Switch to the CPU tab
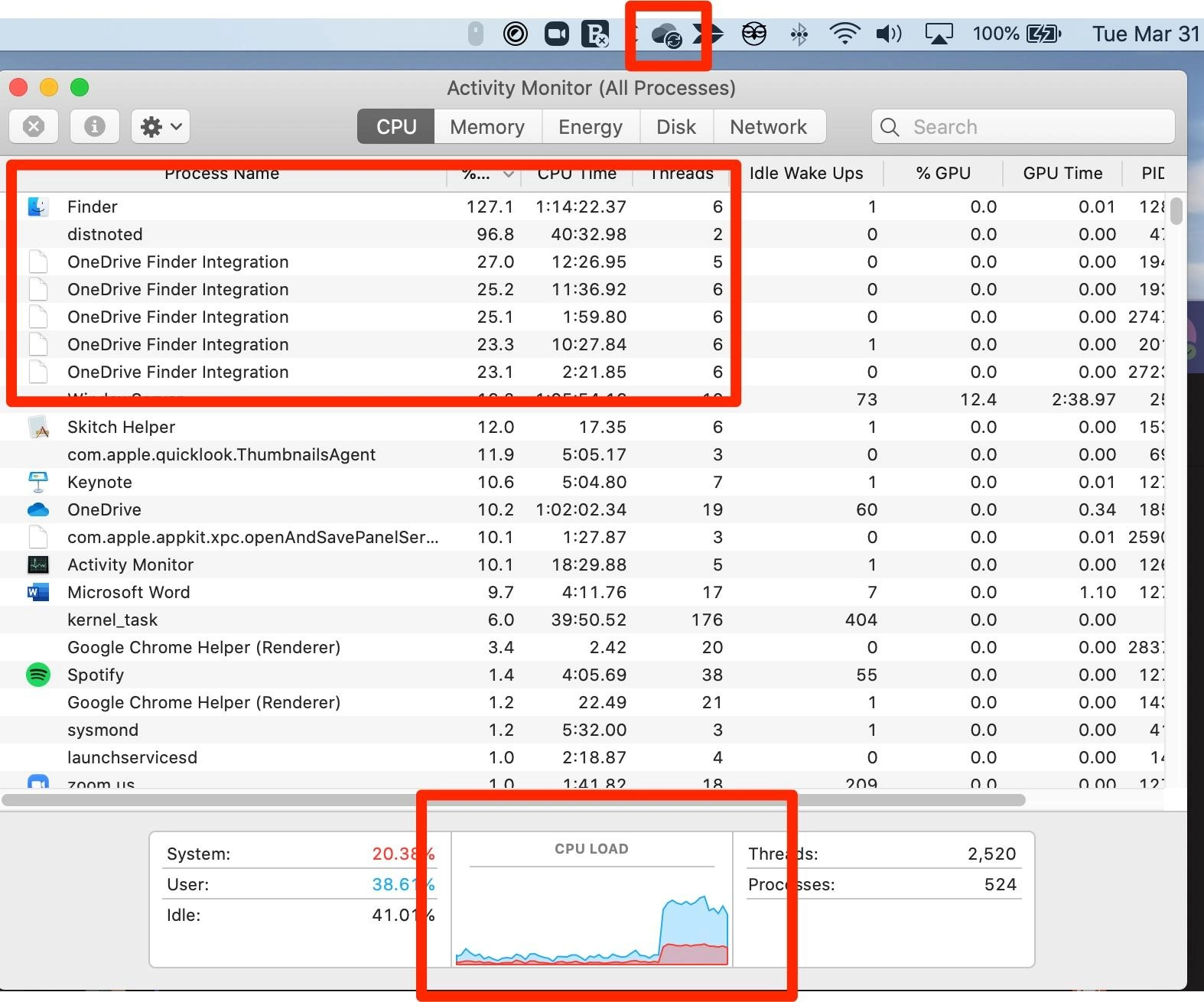 tap(396, 127)
